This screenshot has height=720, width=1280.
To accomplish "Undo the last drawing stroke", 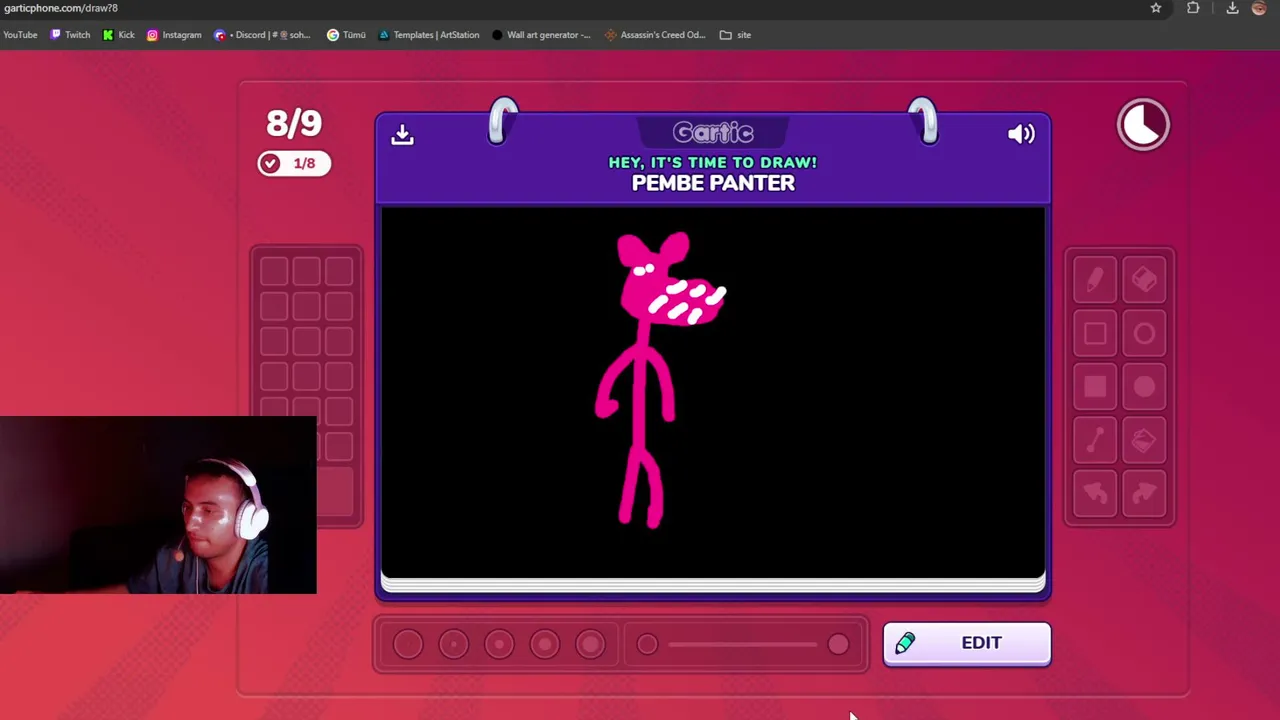I will [1095, 493].
